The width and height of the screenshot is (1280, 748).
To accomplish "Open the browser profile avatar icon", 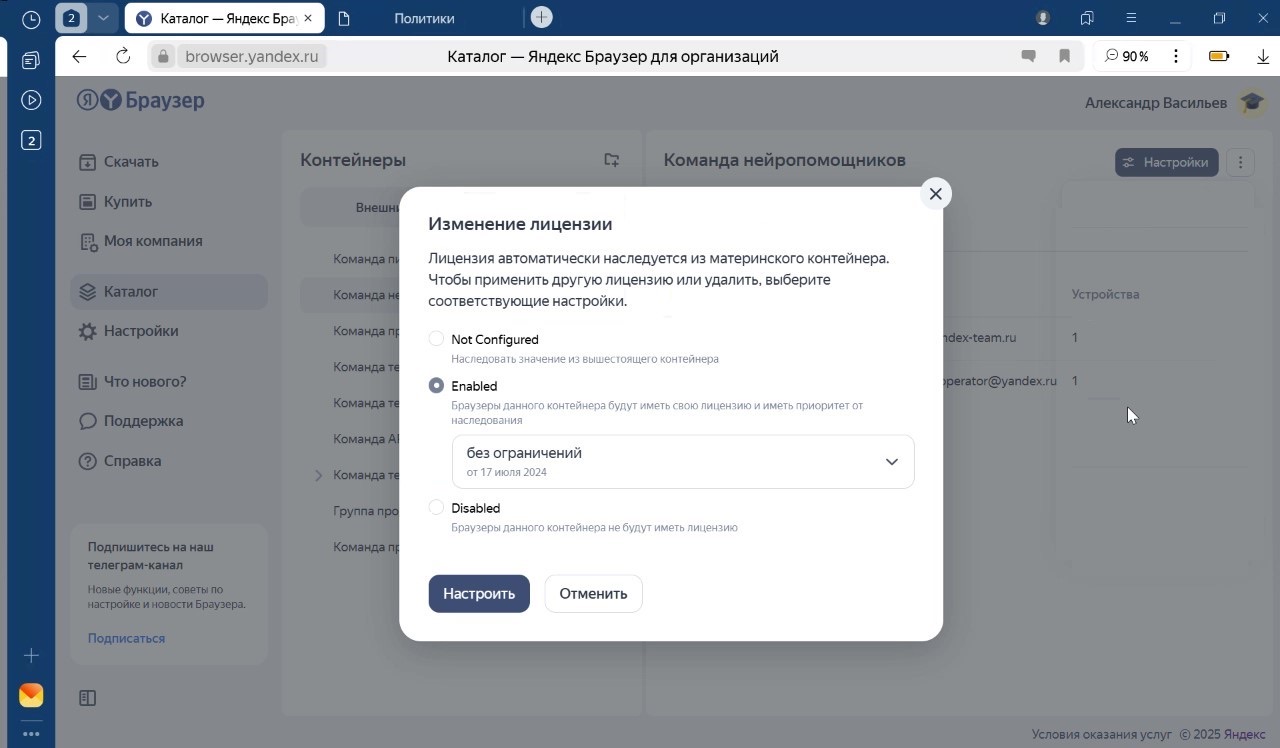I will pos(1043,18).
